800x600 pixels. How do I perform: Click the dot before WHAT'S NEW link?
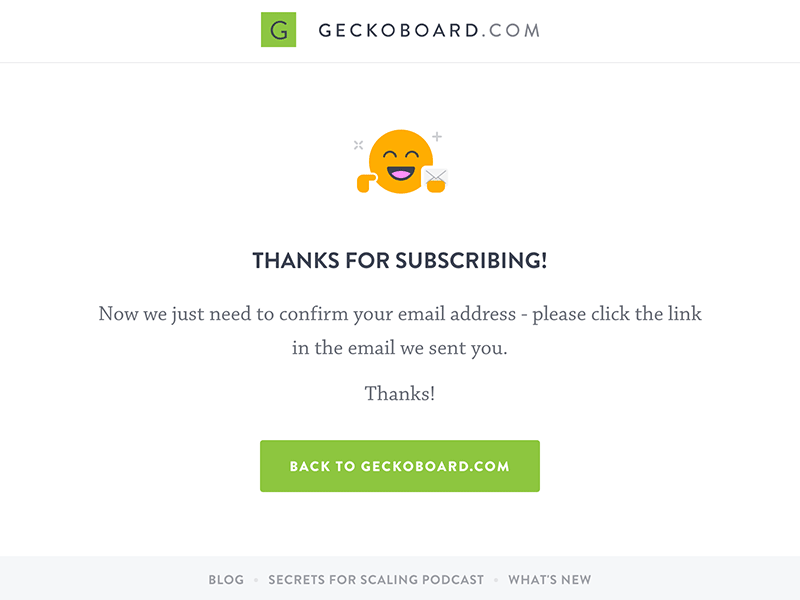click(x=496, y=579)
